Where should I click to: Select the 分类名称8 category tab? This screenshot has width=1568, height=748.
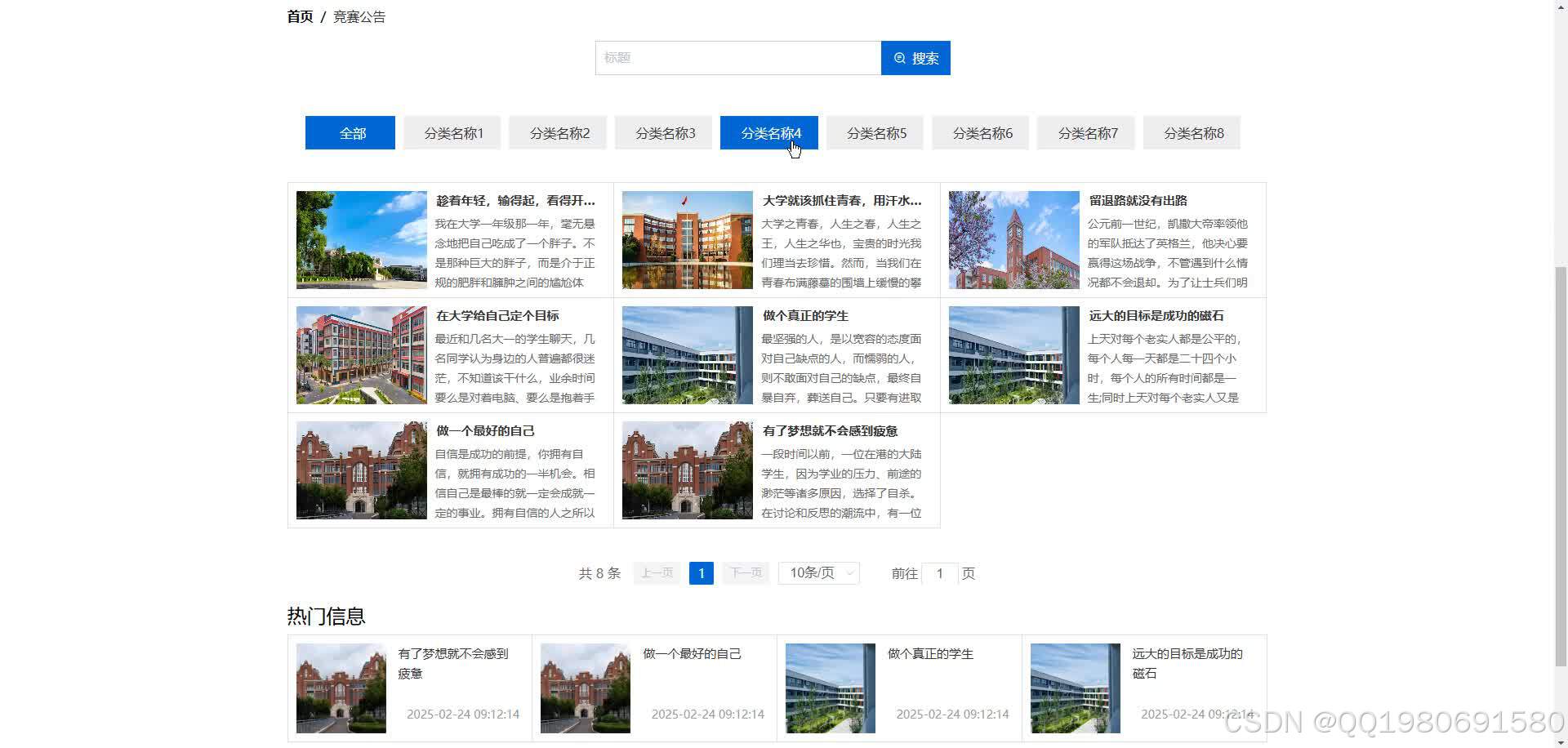[x=1192, y=132]
